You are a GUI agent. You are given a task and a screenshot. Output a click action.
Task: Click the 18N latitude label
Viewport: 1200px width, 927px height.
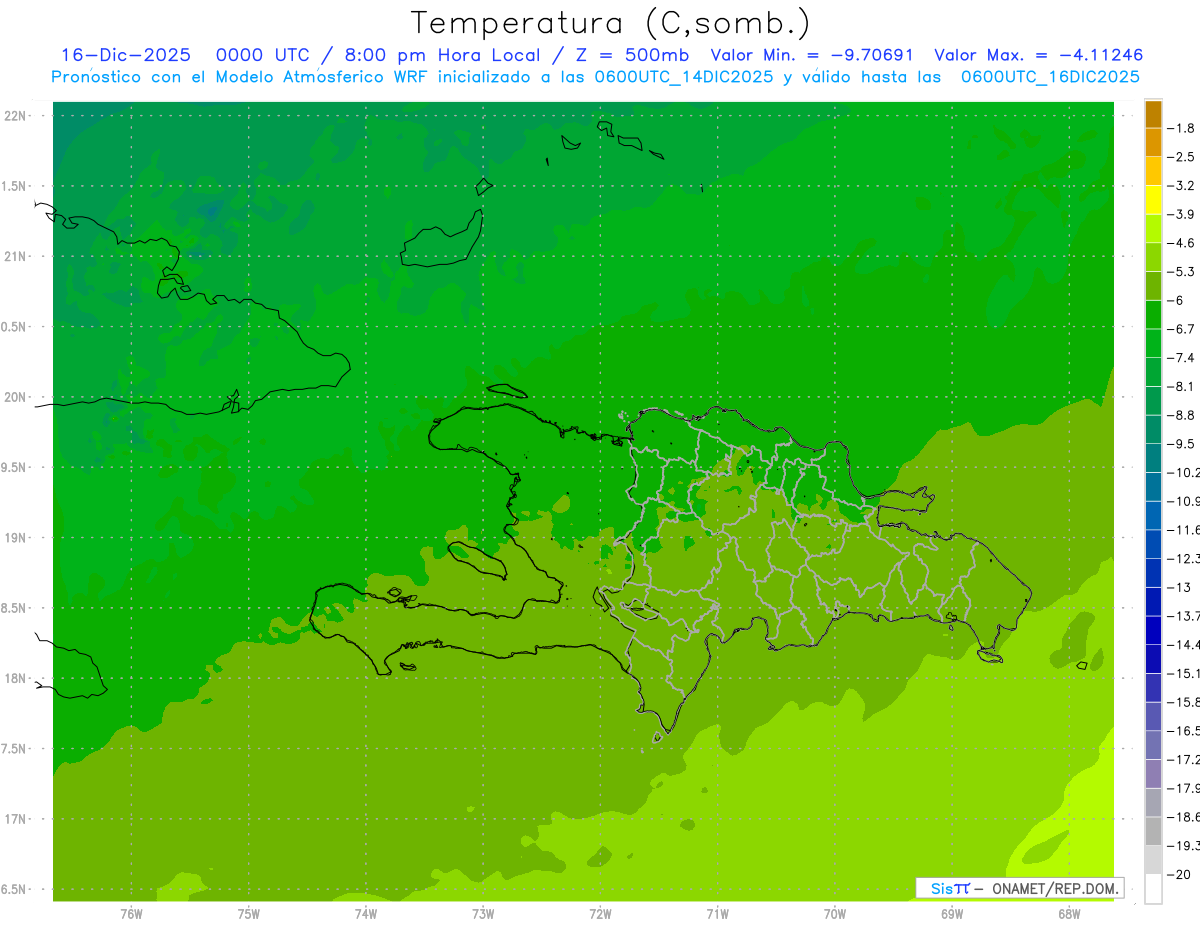(16, 678)
